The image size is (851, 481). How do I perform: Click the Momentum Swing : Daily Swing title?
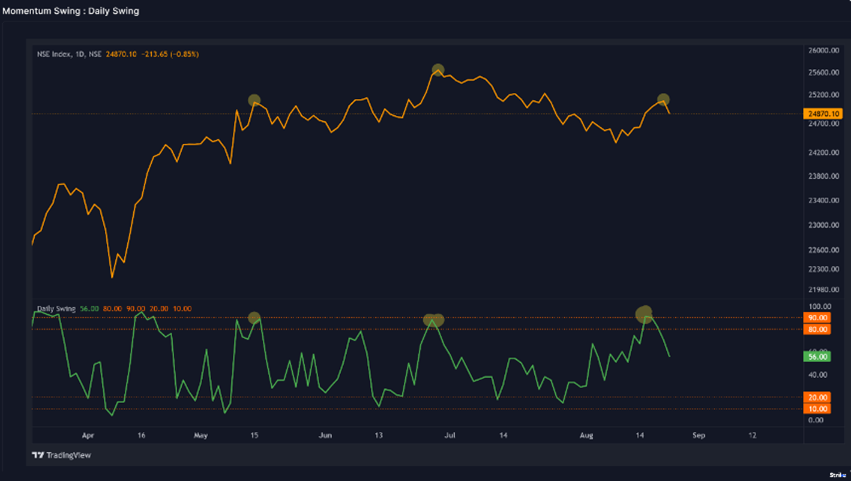pos(71,10)
